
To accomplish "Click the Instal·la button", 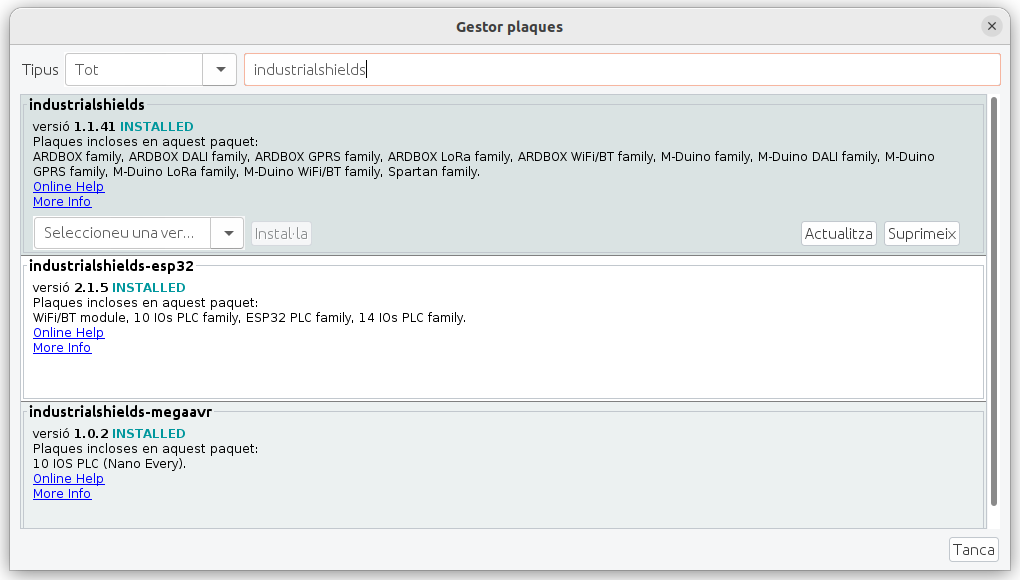I will coord(281,233).
